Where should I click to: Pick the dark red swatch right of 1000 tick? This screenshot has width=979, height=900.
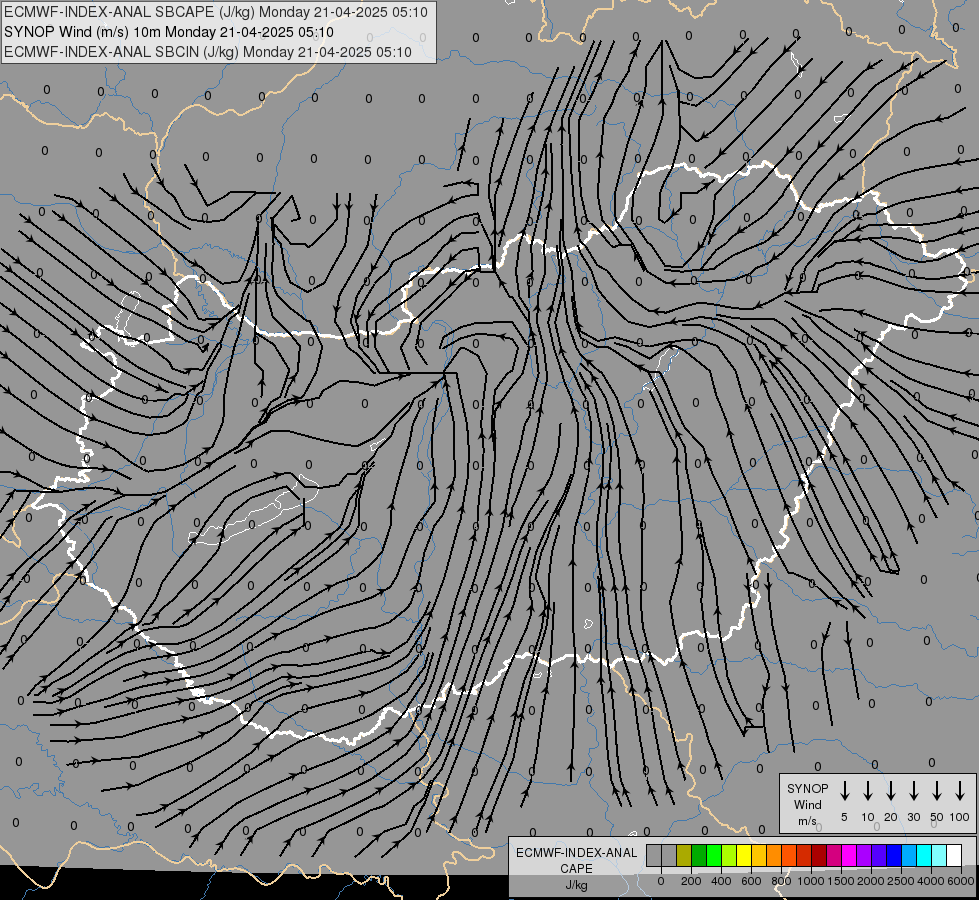pos(819,855)
